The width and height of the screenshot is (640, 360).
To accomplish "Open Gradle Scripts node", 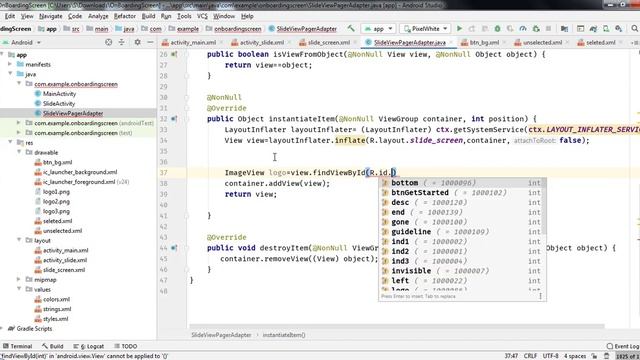I will pos(34,329).
